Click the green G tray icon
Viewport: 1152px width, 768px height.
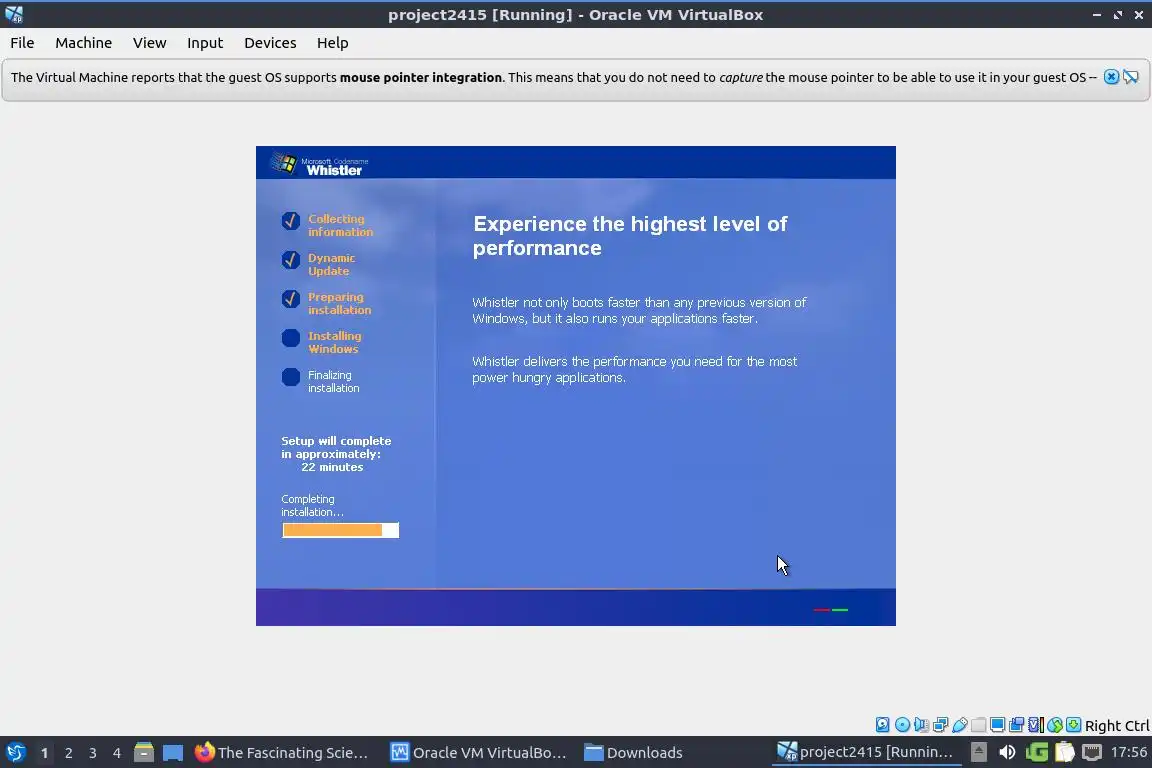(1037, 752)
